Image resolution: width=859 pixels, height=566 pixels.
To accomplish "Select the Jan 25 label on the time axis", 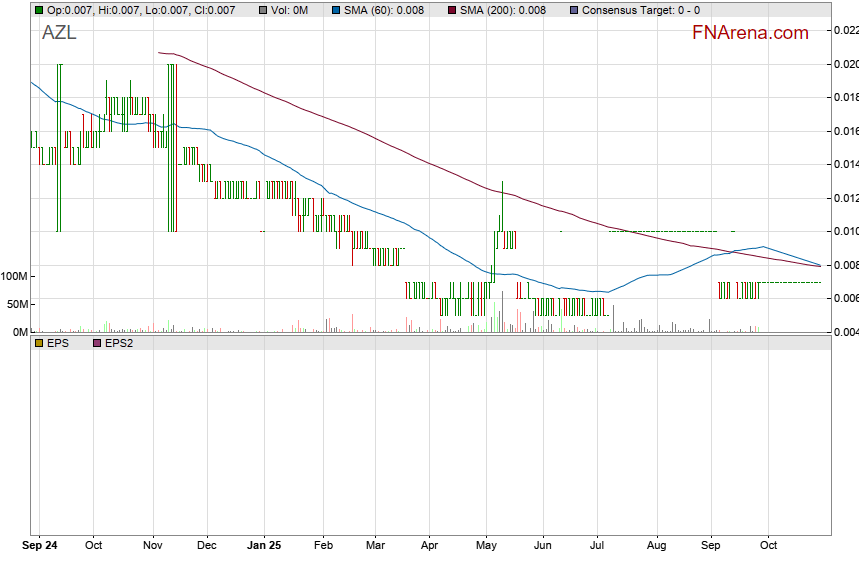I will coord(265,546).
